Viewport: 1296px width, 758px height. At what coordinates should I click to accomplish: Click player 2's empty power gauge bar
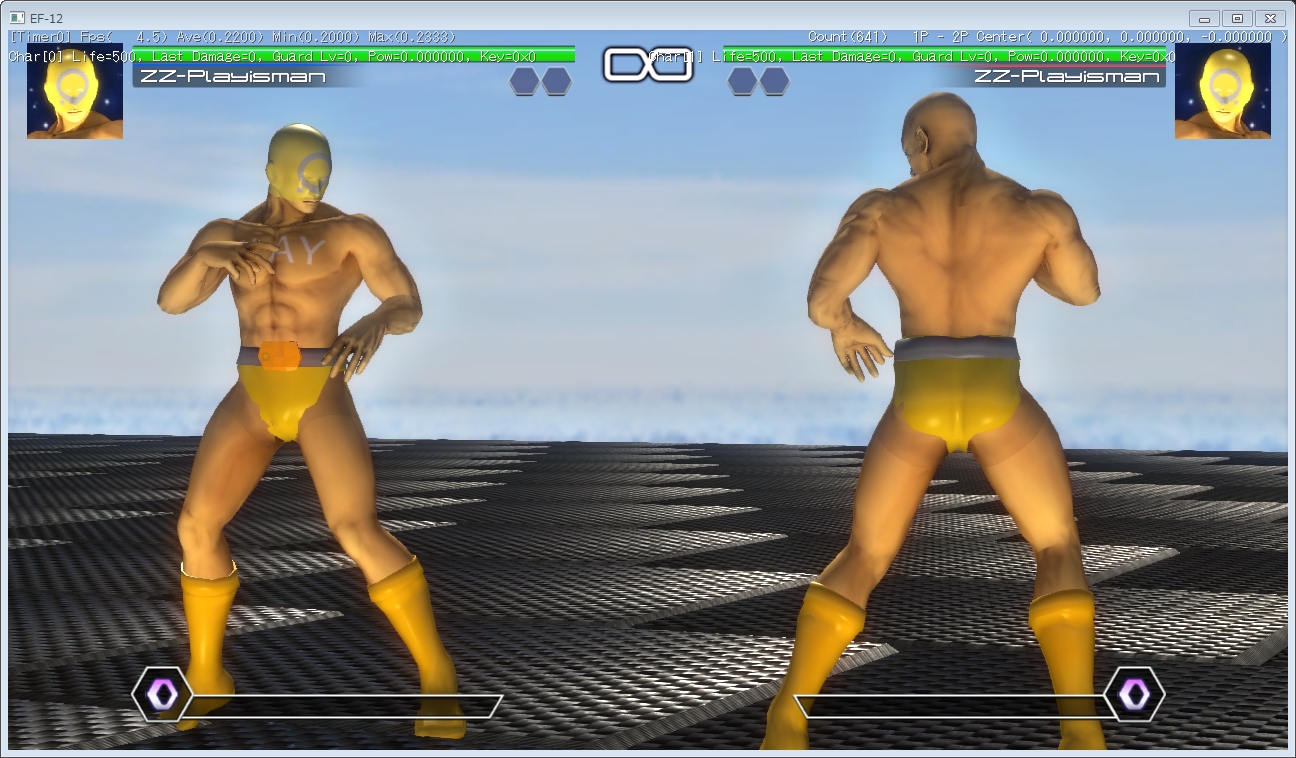(954, 706)
